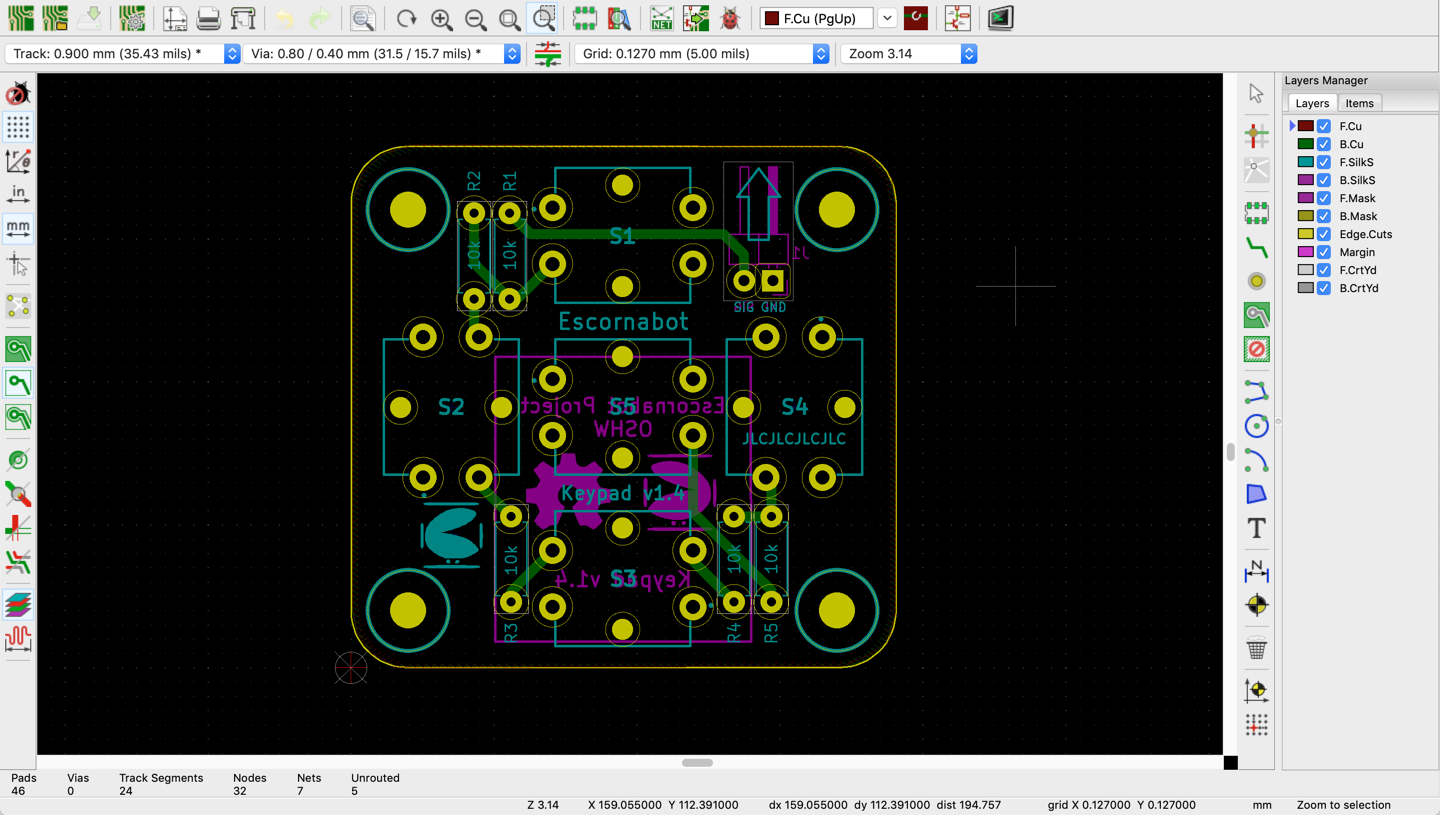Load netlist with NET icon
Image resolution: width=1440 pixels, height=815 pixels.
(661, 18)
